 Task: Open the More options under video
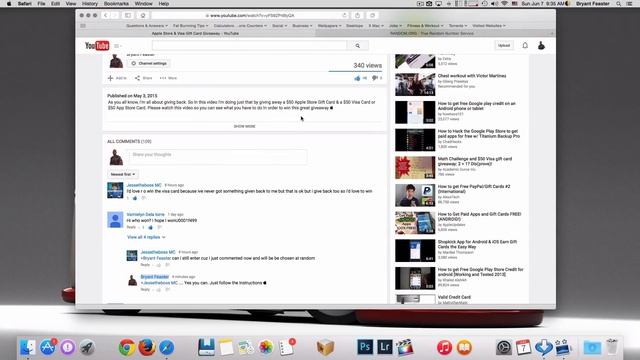coord(168,78)
